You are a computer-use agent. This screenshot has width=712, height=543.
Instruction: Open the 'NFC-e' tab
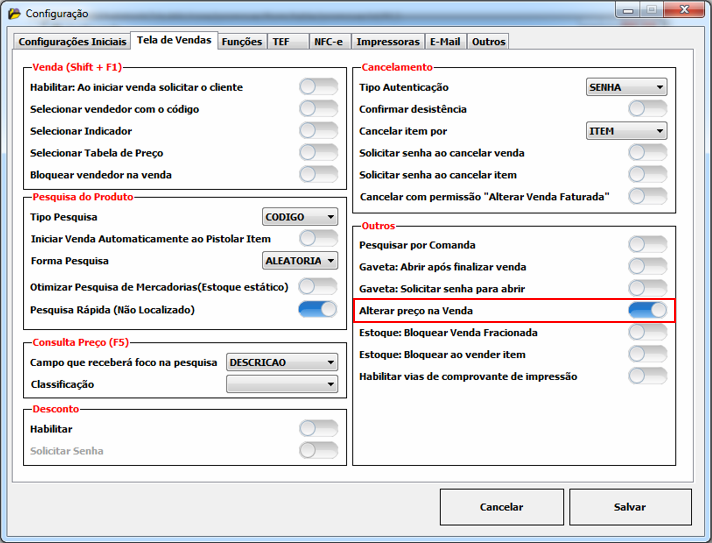pyautogui.click(x=326, y=42)
